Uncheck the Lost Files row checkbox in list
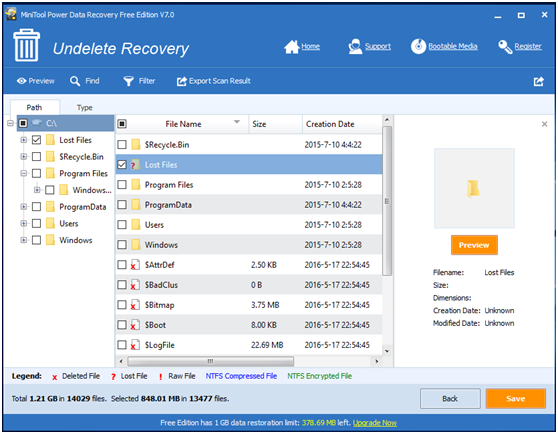This screenshot has height=434, width=558. coord(122,165)
